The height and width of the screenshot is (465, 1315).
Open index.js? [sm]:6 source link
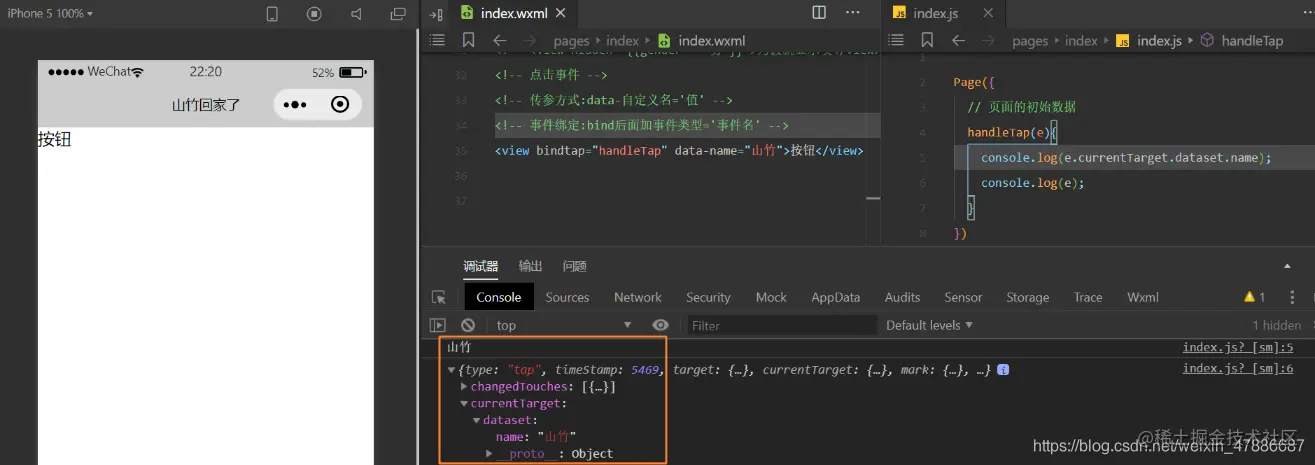click(x=1238, y=368)
